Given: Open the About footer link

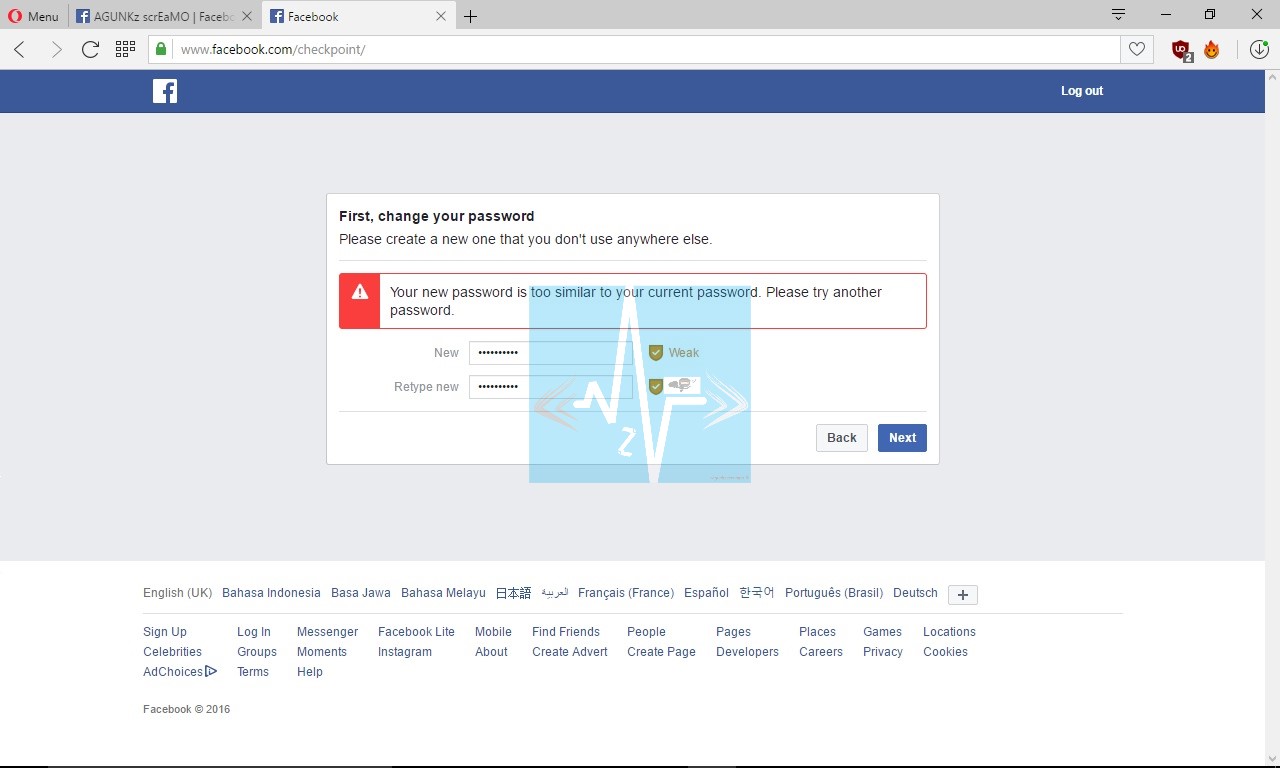Looking at the screenshot, I should [x=491, y=652].
